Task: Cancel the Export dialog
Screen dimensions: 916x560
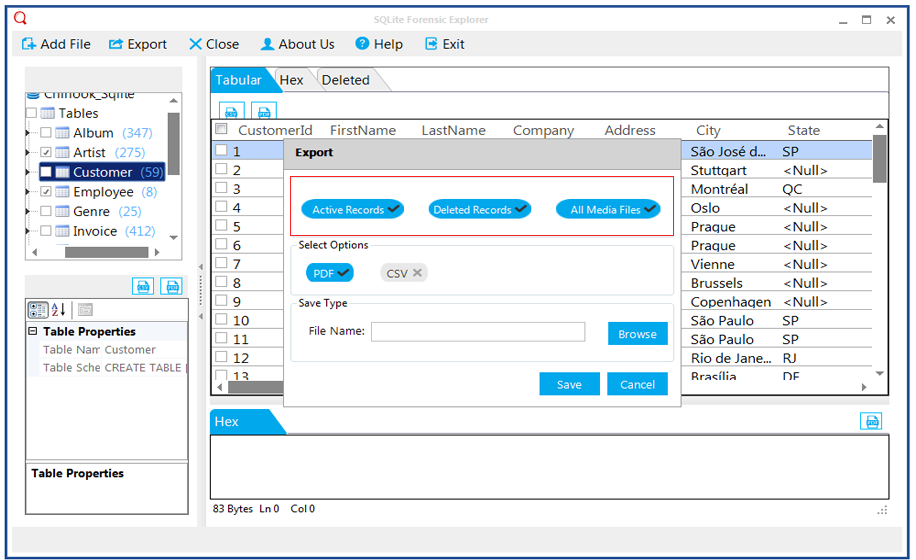Action: click(x=637, y=384)
